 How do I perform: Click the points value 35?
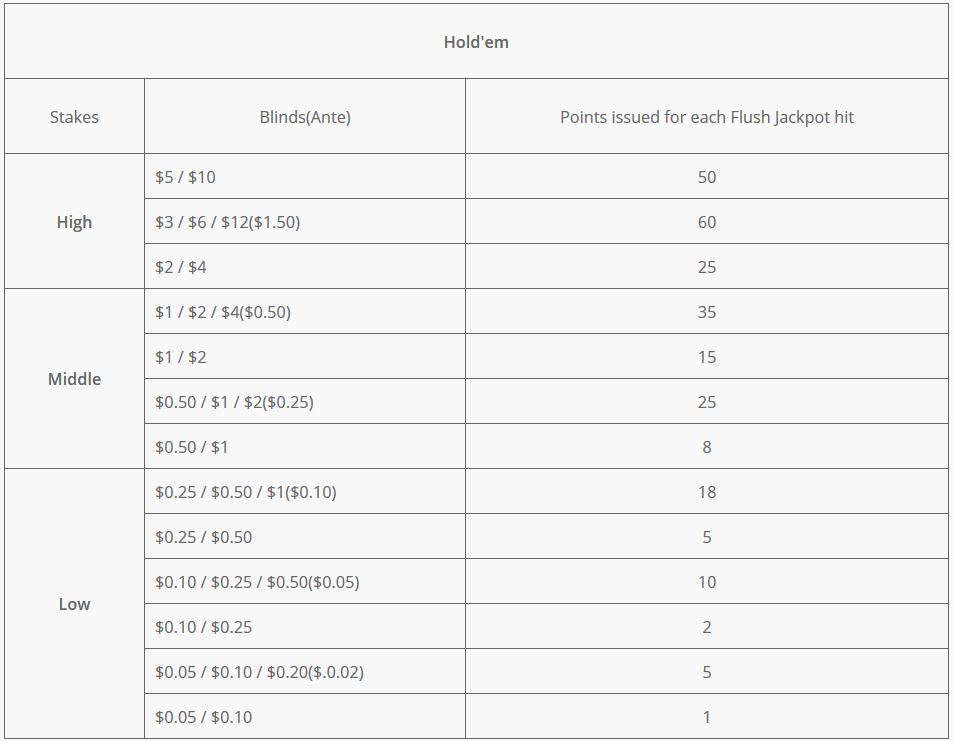click(706, 312)
